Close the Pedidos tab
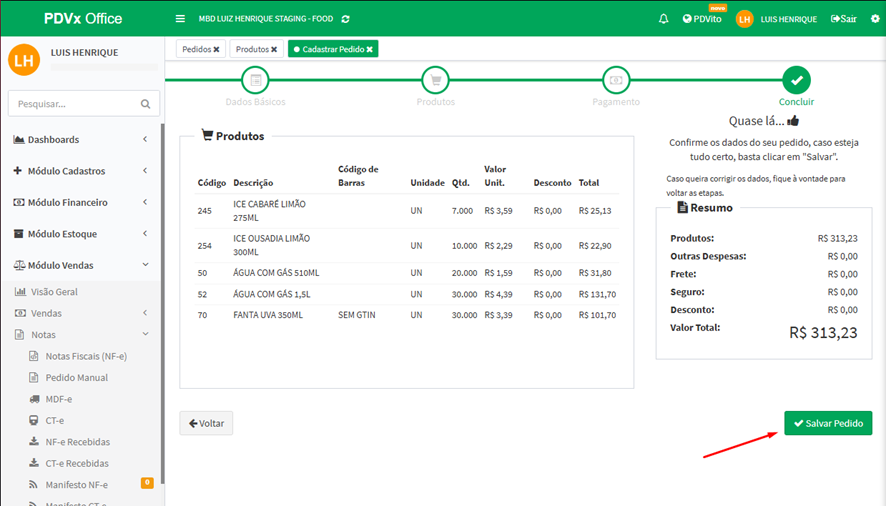The height and width of the screenshot is (506, 886). [216, 49]
